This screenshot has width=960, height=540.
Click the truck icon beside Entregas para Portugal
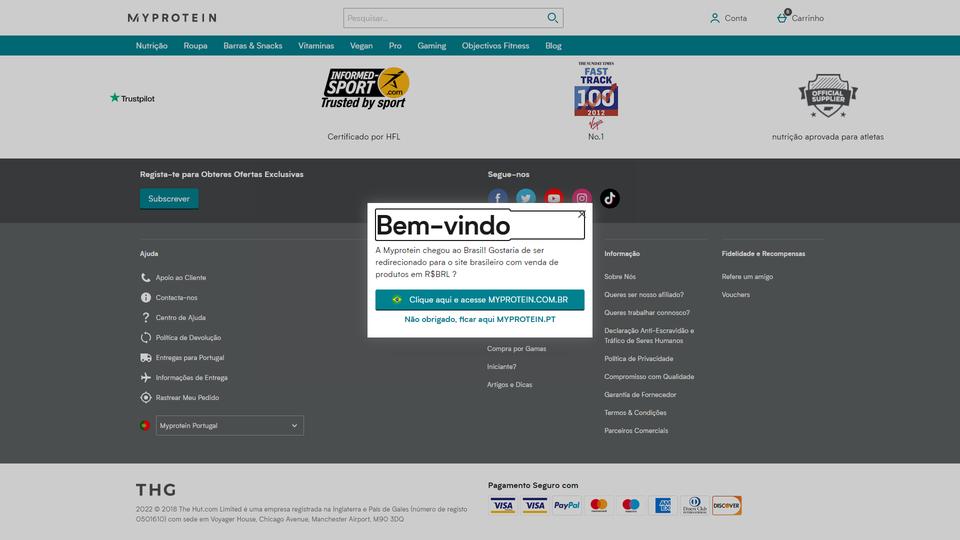click(146, 358)
